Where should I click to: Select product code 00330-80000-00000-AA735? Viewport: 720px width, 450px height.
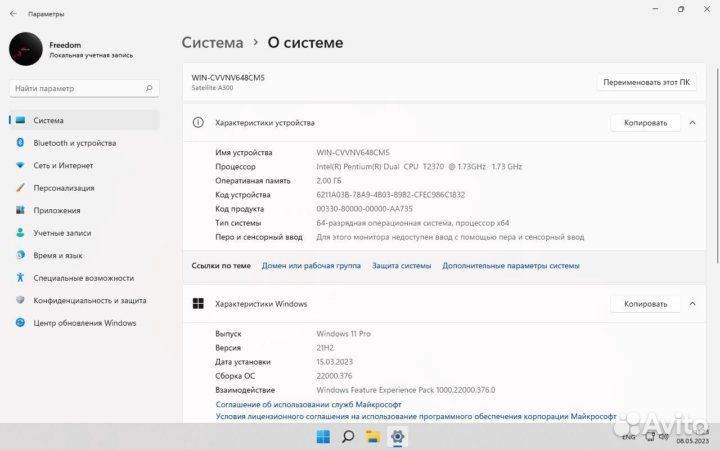(364, 209)
